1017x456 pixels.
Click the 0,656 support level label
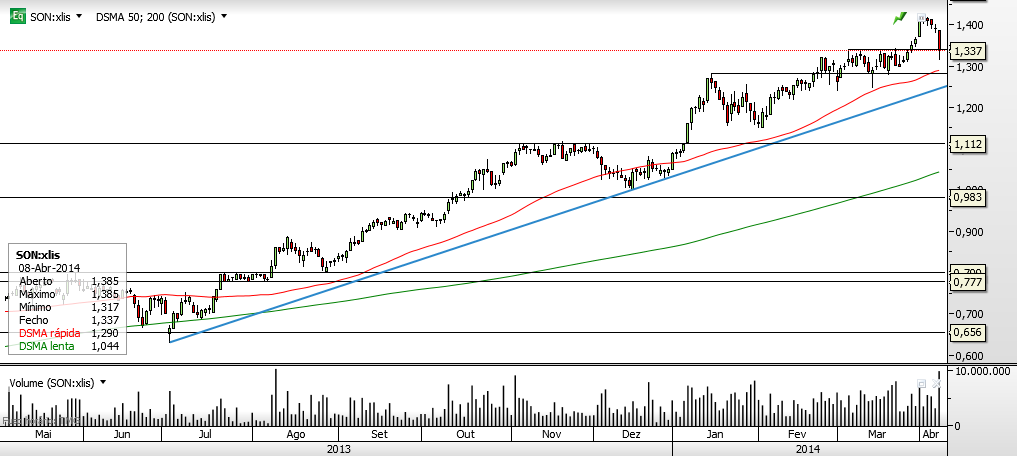(967, 333)
